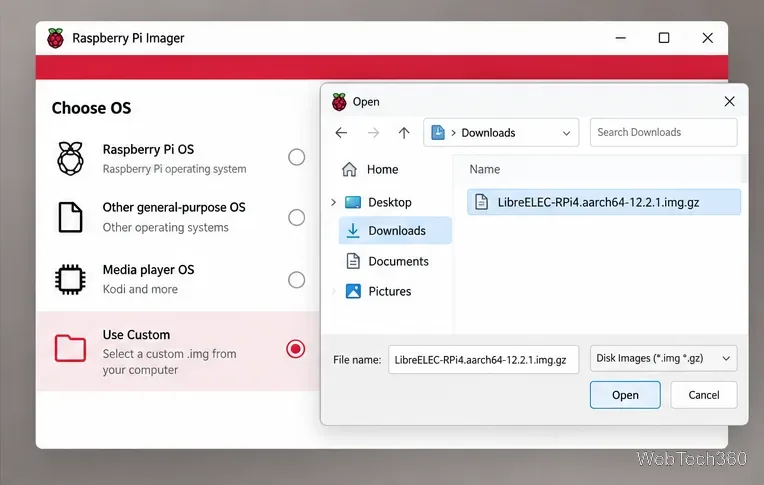The height and width of the screenshot is (485, 764).
Task: Expand the Pictures tree node
Action: 333,291
